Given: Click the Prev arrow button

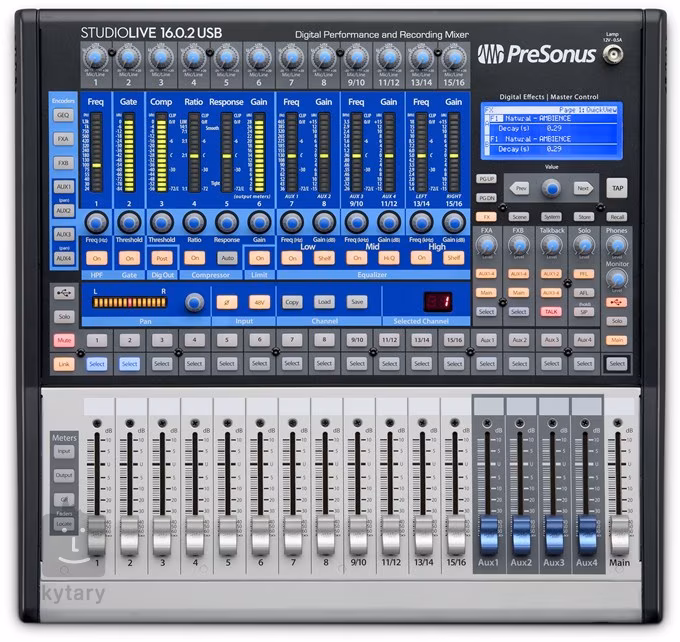Looking at the screenshot, I should point(519,188).
